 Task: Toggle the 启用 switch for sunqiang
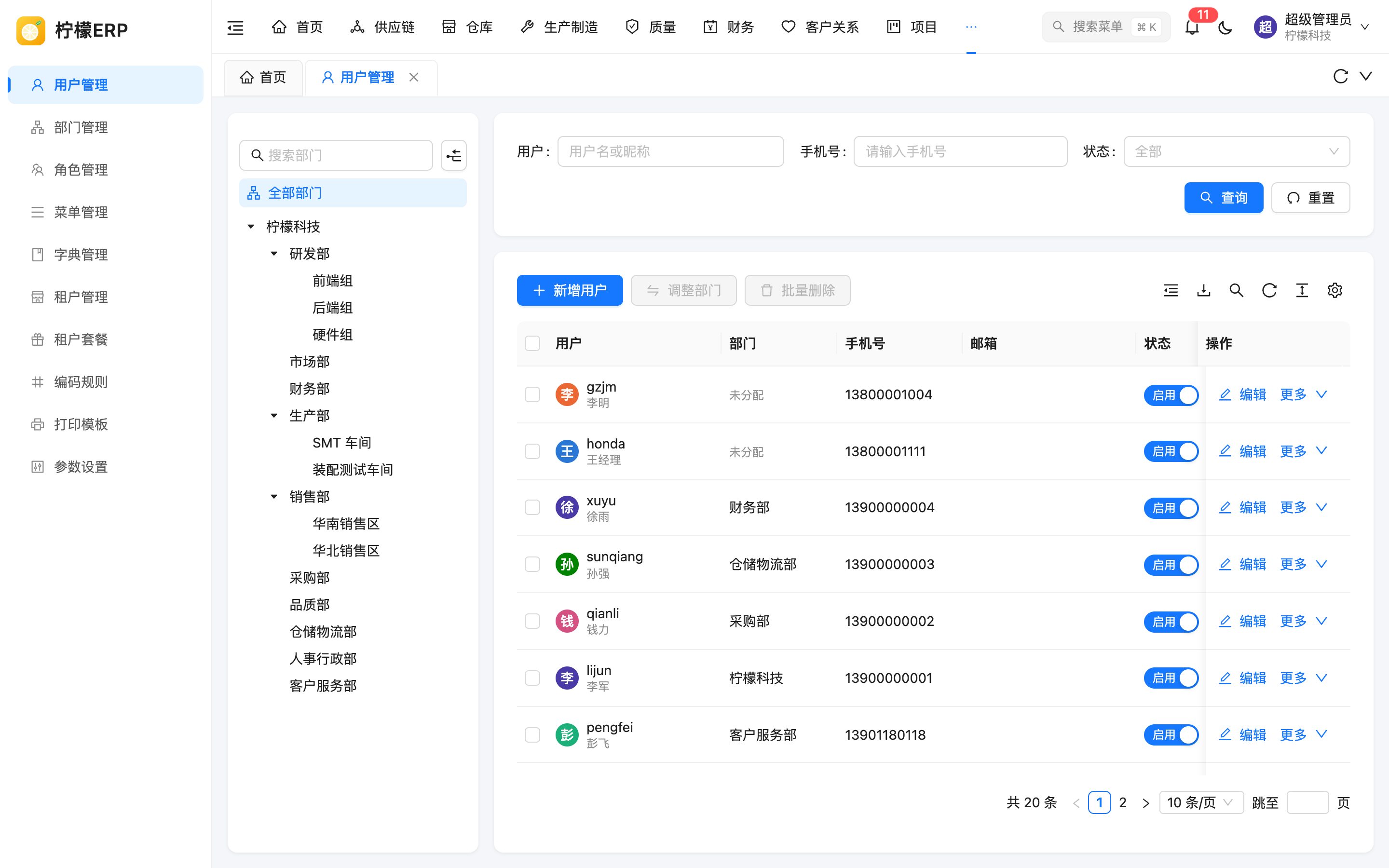click(1171, 565)
